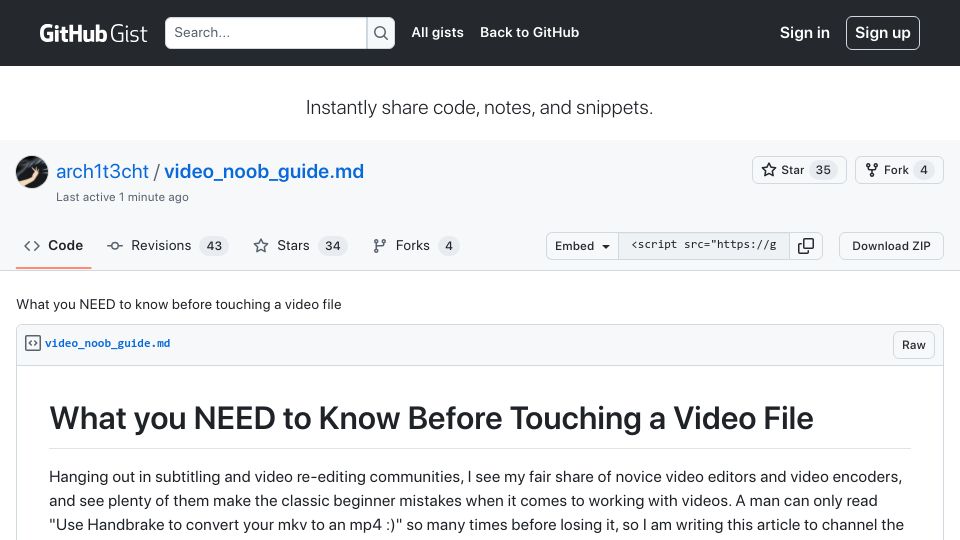960x540 pixels.
Task: View the fork count of 4
Action: coord(923,170)
